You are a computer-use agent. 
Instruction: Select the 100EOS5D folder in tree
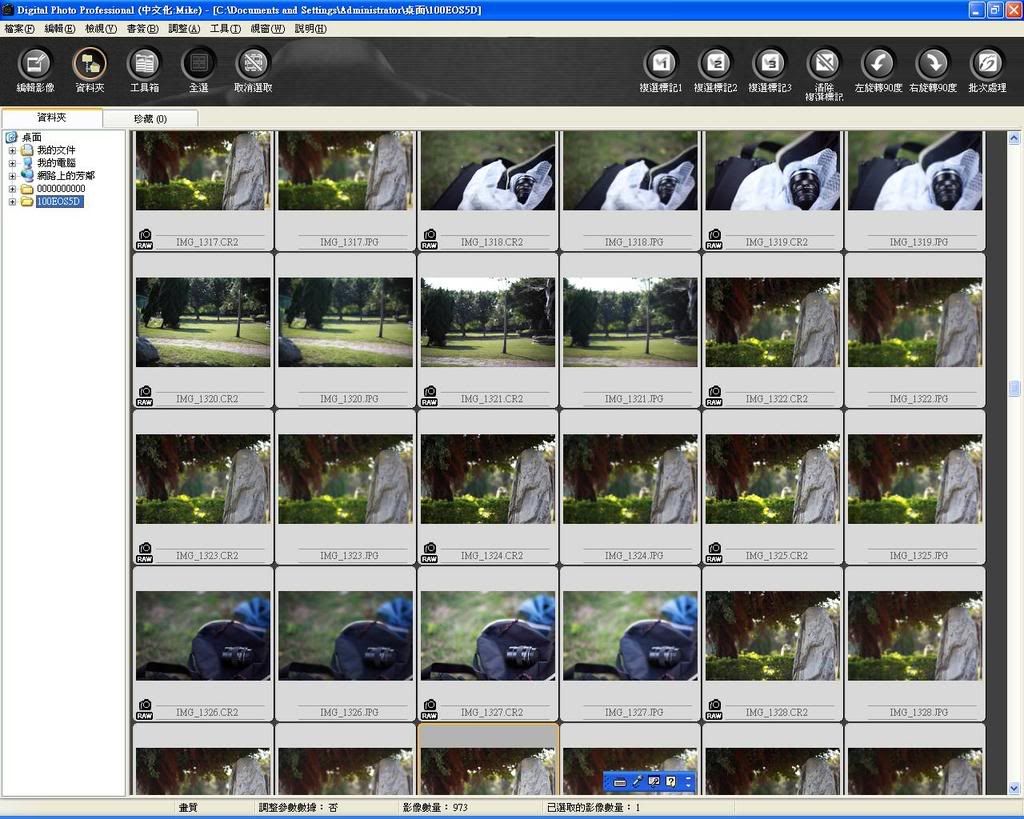[x=59, y=202]
